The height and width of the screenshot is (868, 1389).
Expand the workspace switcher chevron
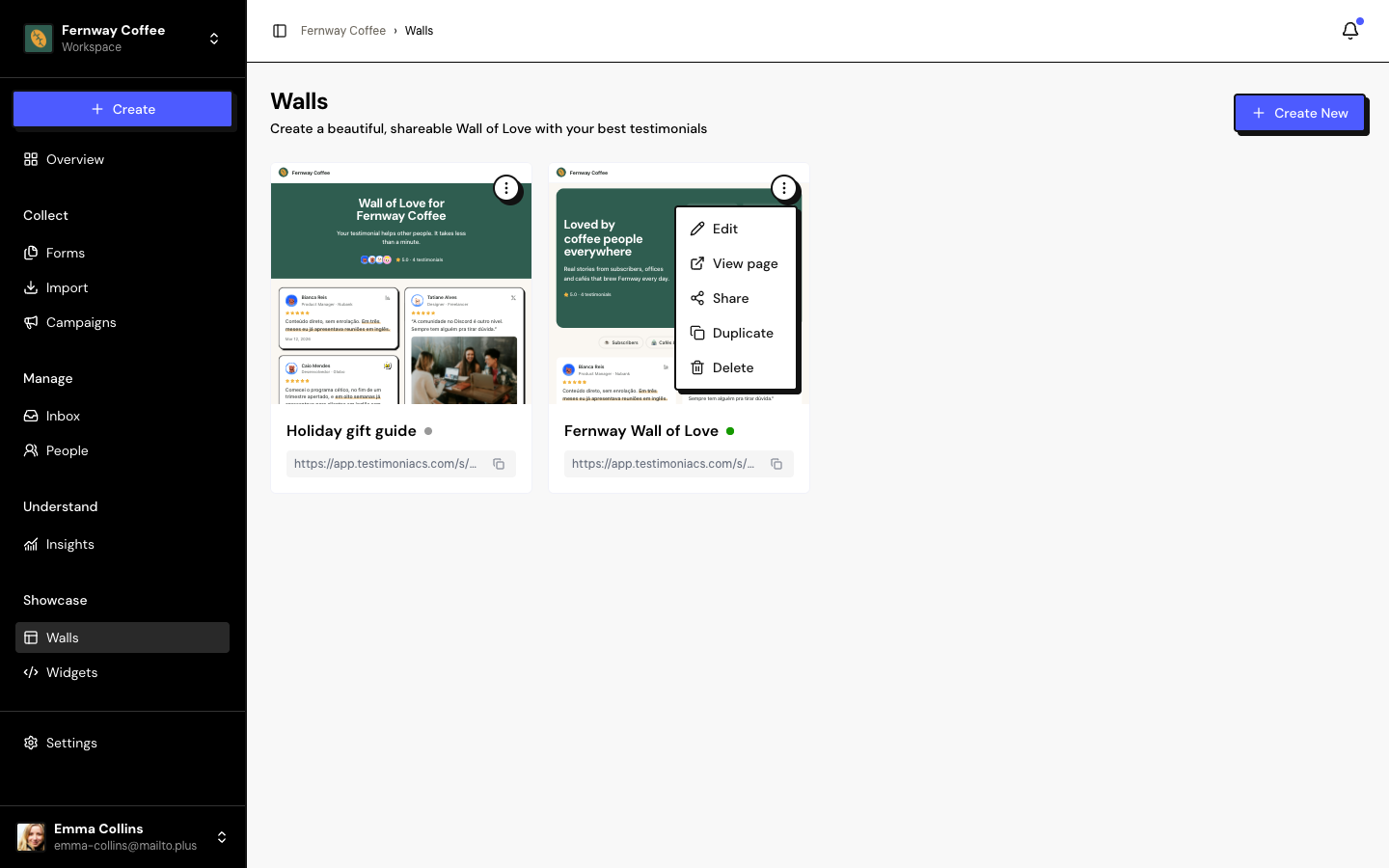tap(214, 39)
